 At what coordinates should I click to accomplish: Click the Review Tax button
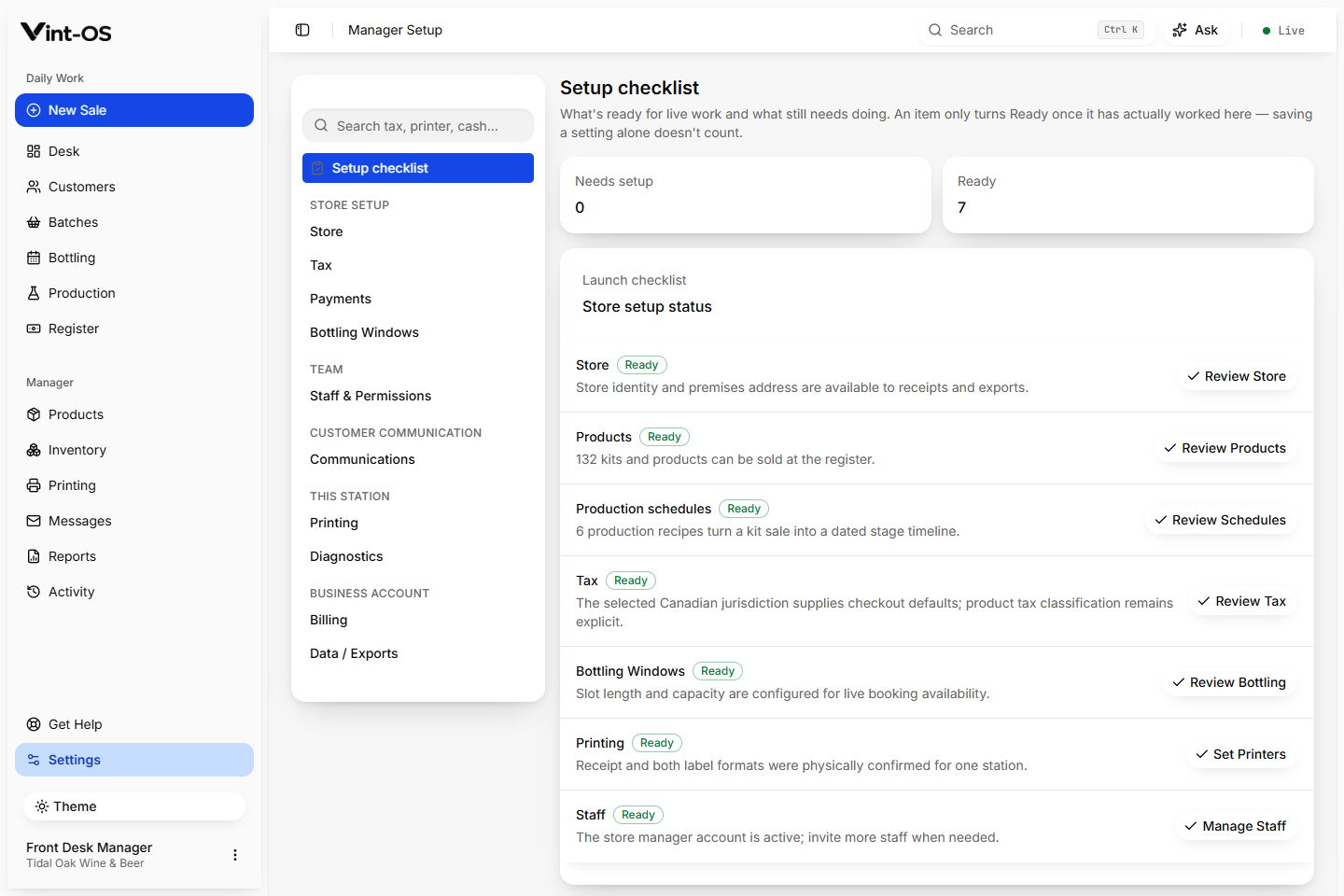1242,601
